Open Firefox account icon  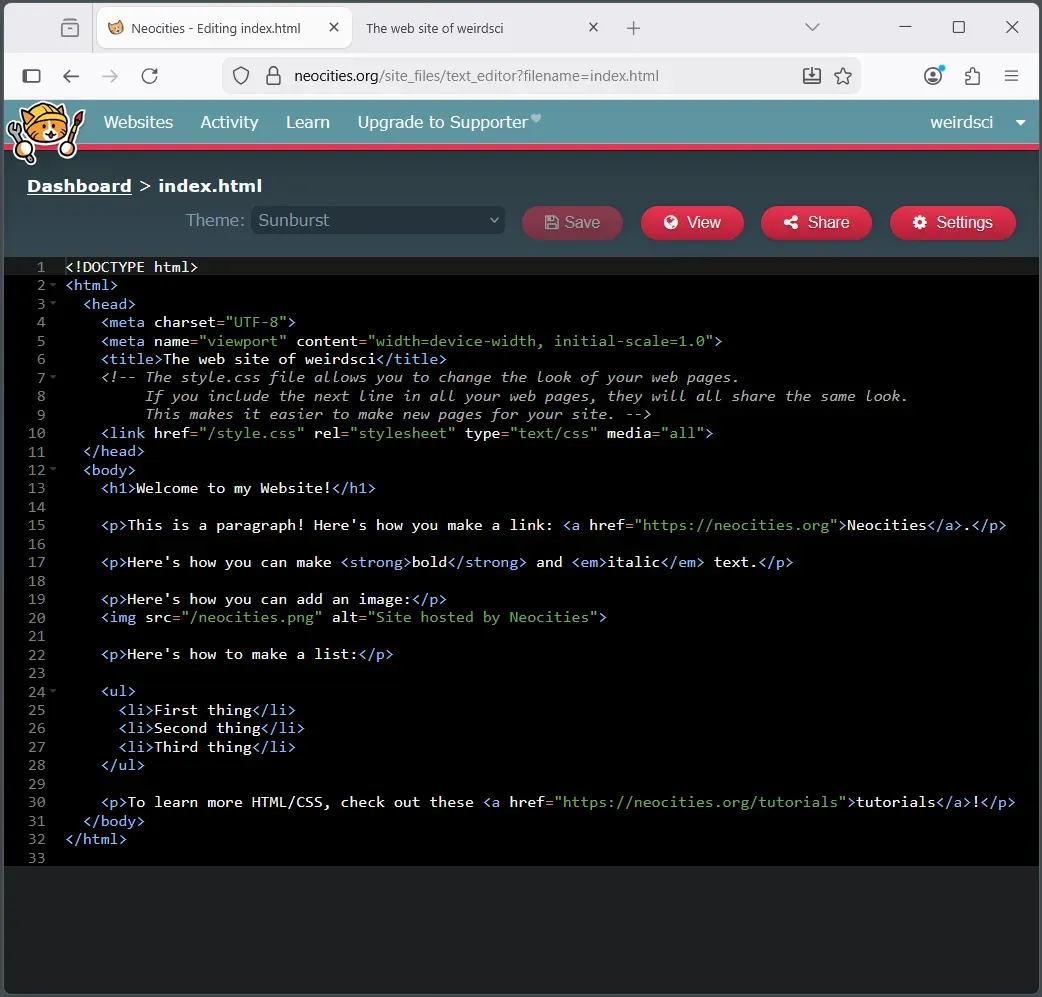point(934,76)
